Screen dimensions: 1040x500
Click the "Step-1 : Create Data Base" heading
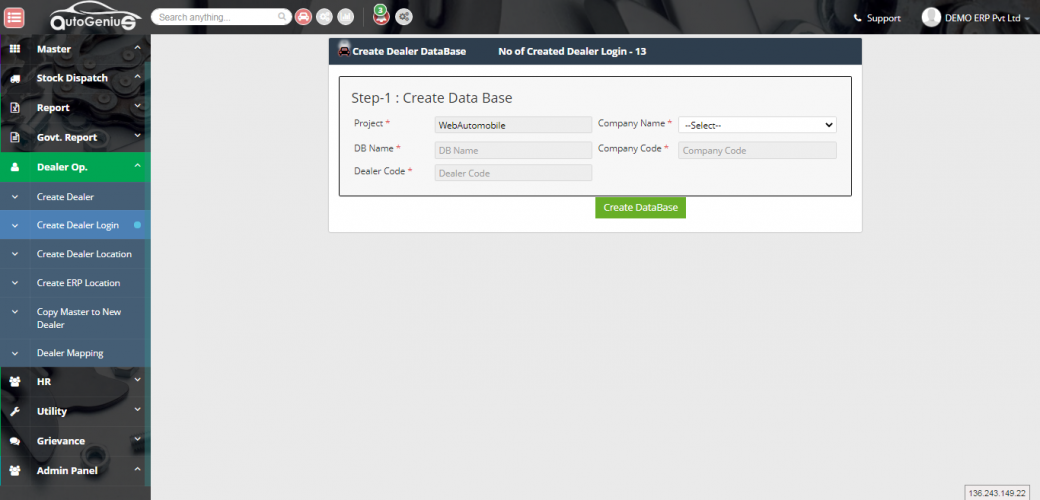coord(432,98)
